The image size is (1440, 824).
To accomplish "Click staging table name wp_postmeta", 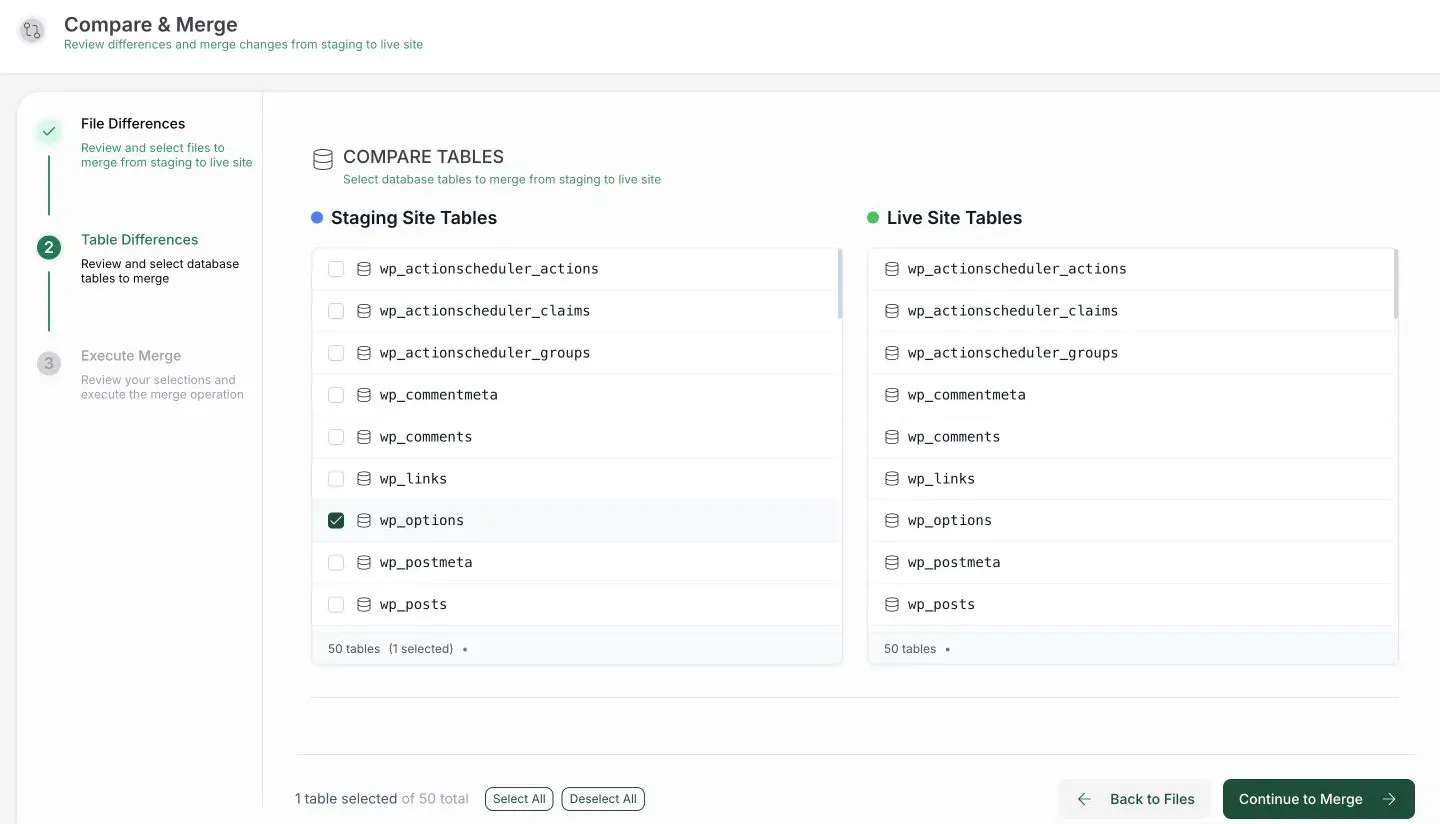I will (x=426, y=563).
